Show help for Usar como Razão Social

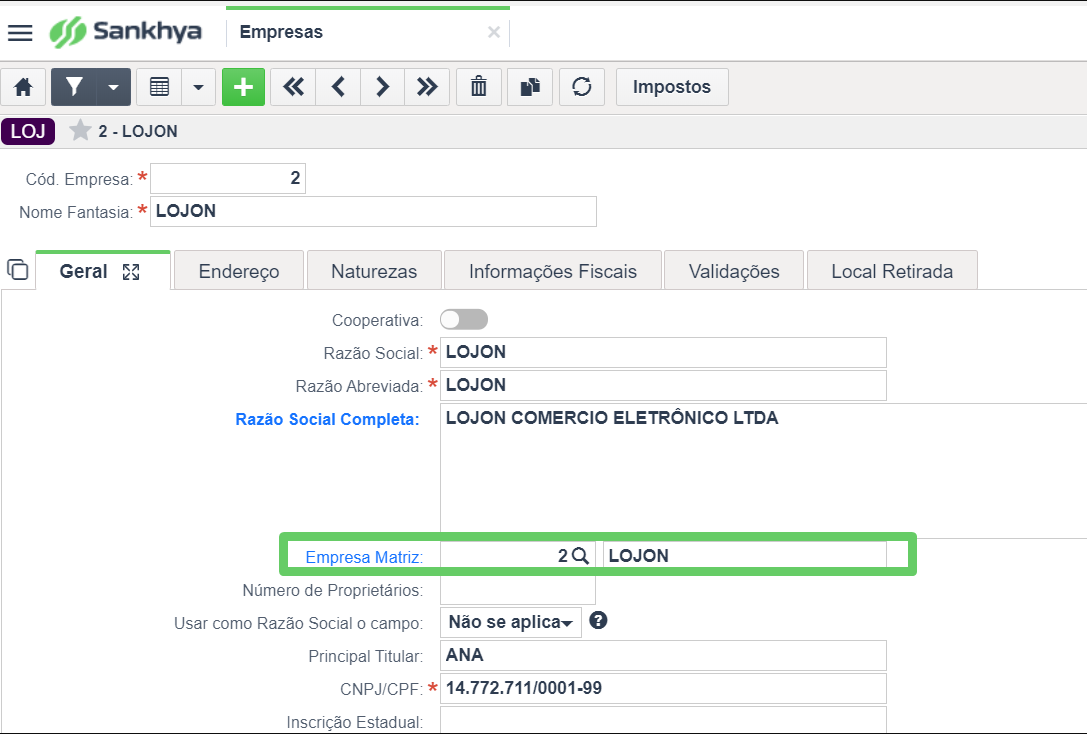pyautogui.click(x=598, y=620)
